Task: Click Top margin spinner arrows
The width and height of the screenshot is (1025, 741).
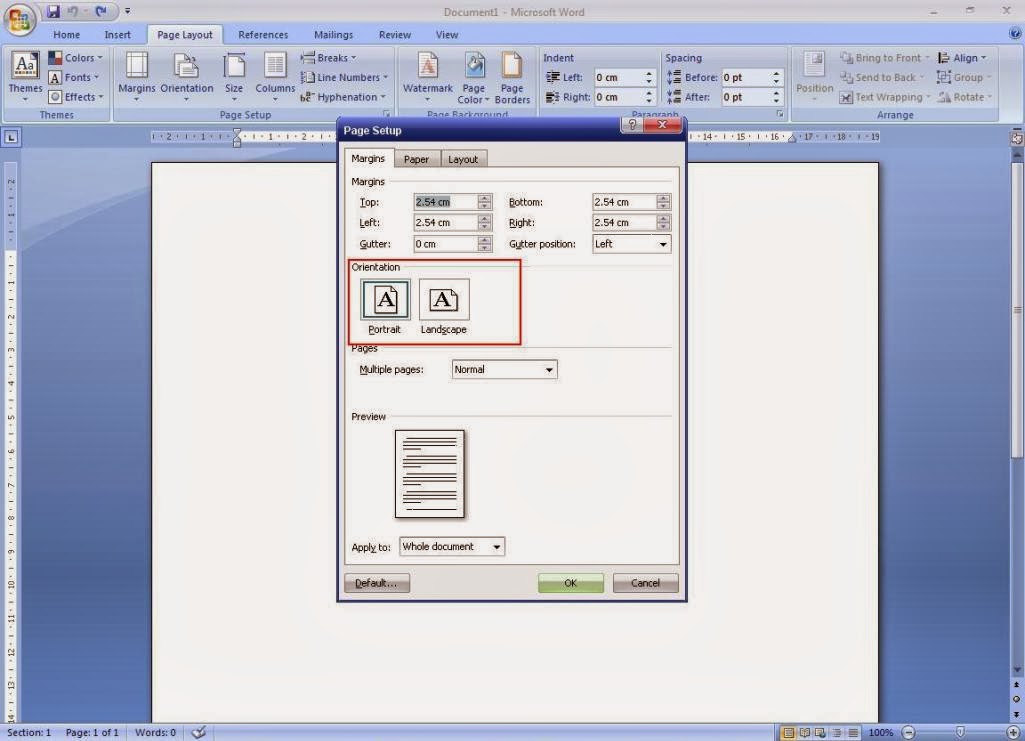Action: 484,202
